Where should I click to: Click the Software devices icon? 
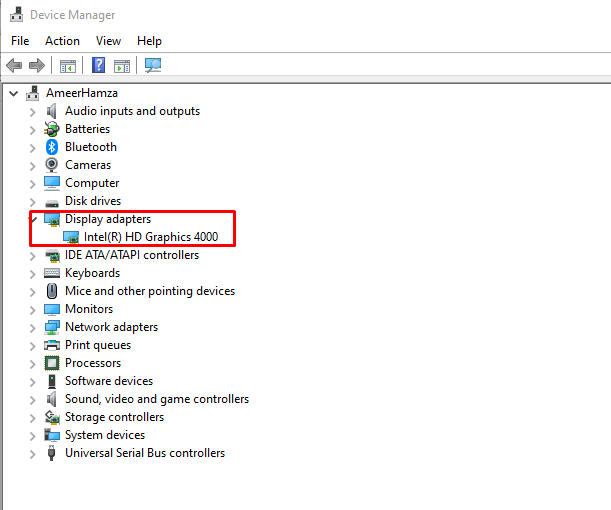[x=51, y=381]
